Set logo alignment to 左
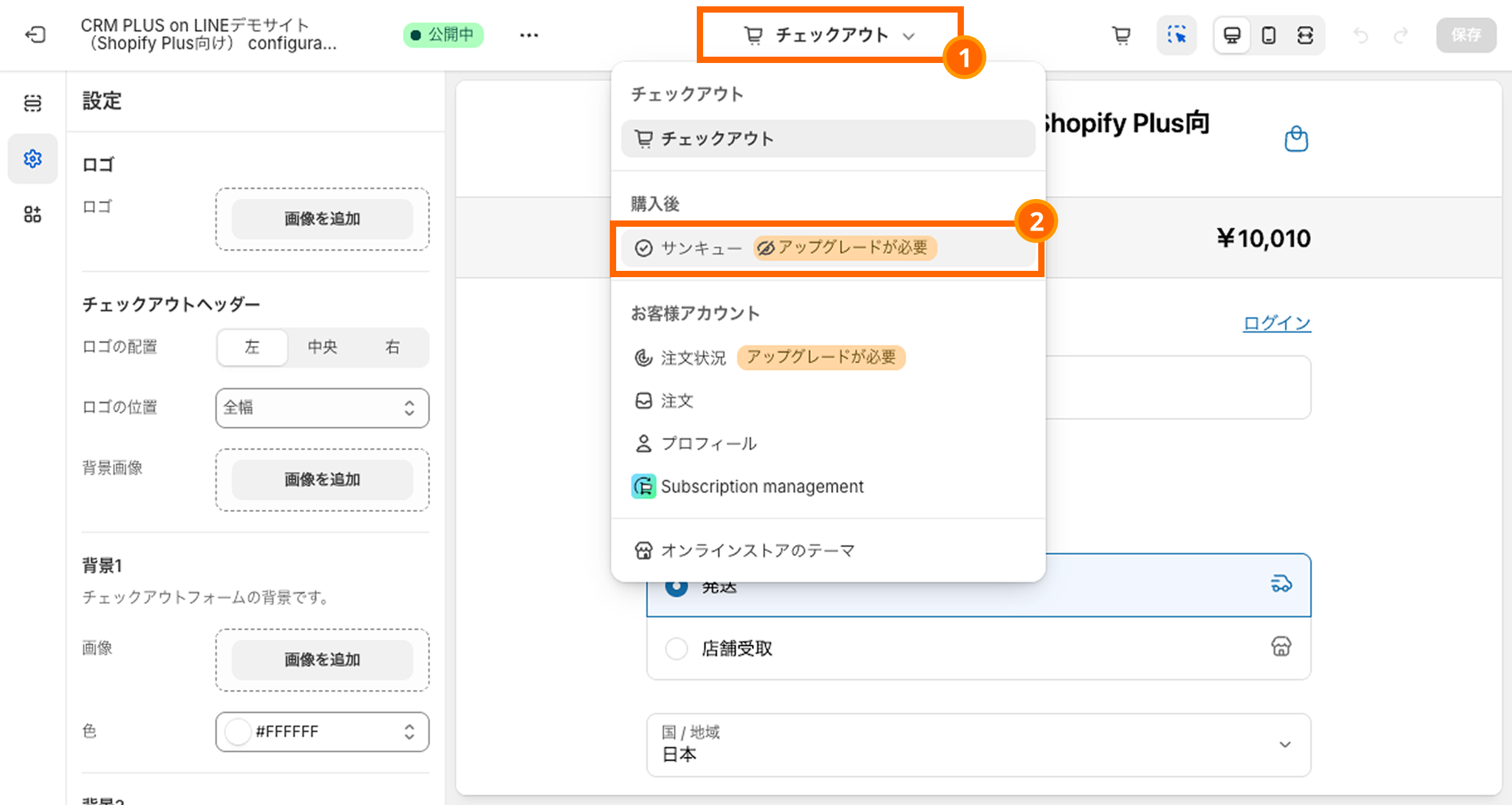 [252, 347]
